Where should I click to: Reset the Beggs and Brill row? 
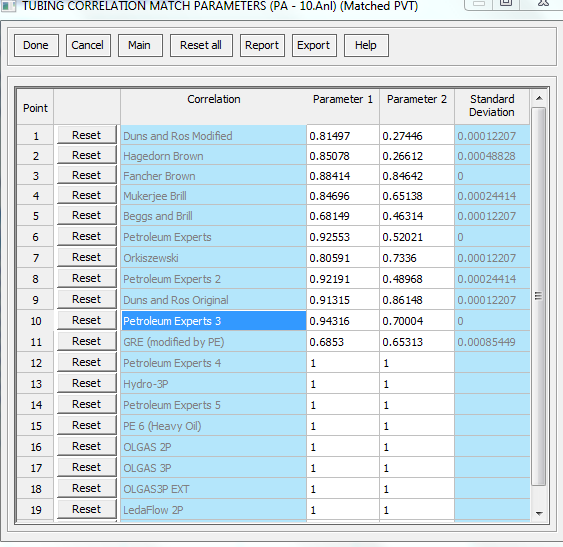(x=87, y=215)
